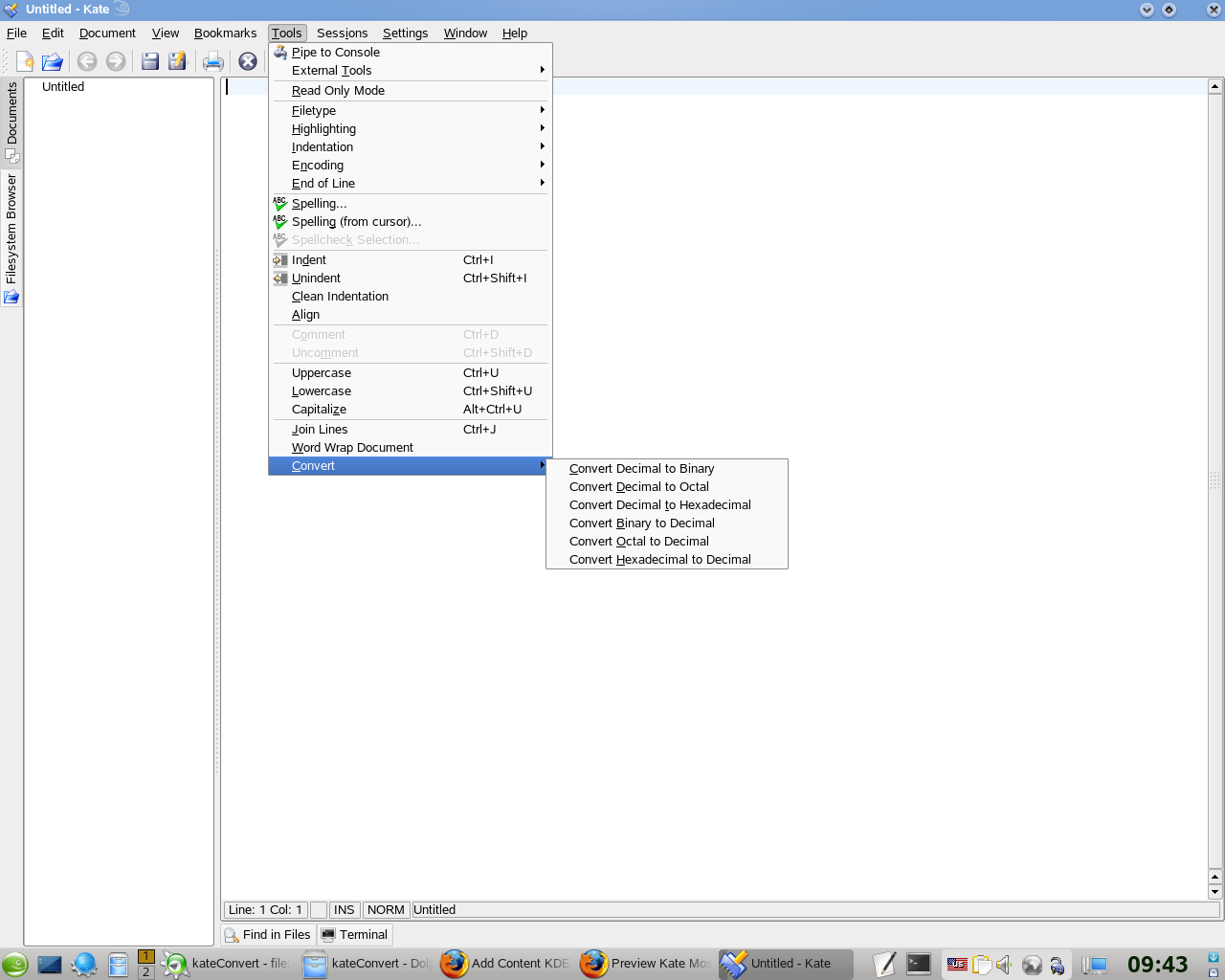Click the highlighted Convert submenu entry
Image resolution: width=1225 pixels, height=980 pixels.
410,466
